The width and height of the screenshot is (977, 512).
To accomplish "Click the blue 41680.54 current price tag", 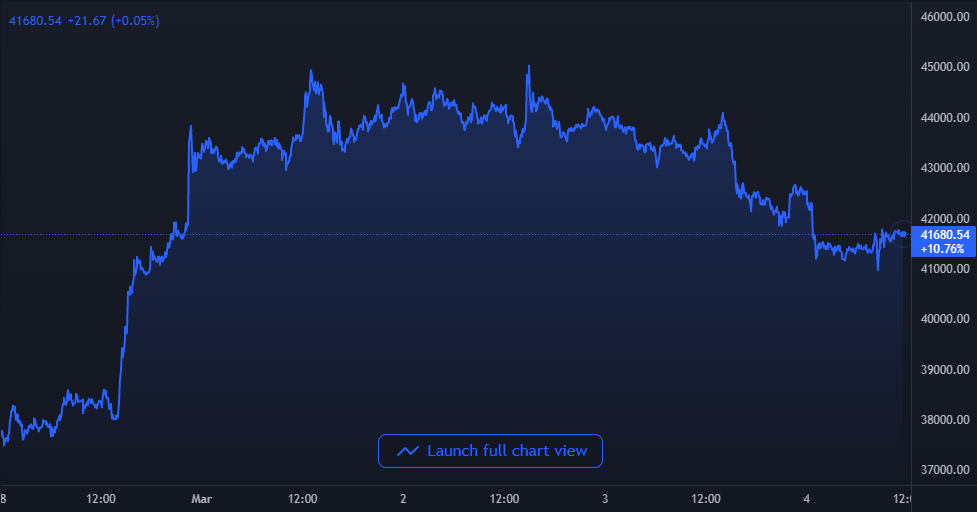I will click(943, 235).
